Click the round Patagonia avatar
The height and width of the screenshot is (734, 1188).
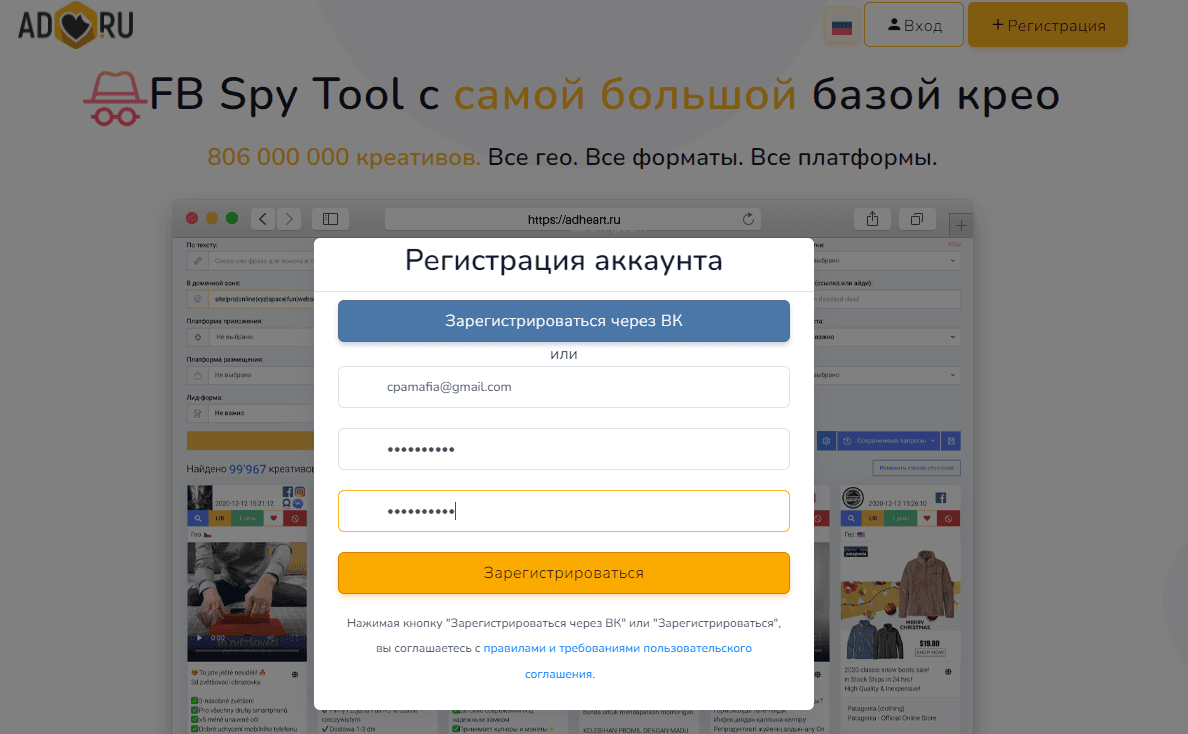pyautogui.click(x=853, y=498)
